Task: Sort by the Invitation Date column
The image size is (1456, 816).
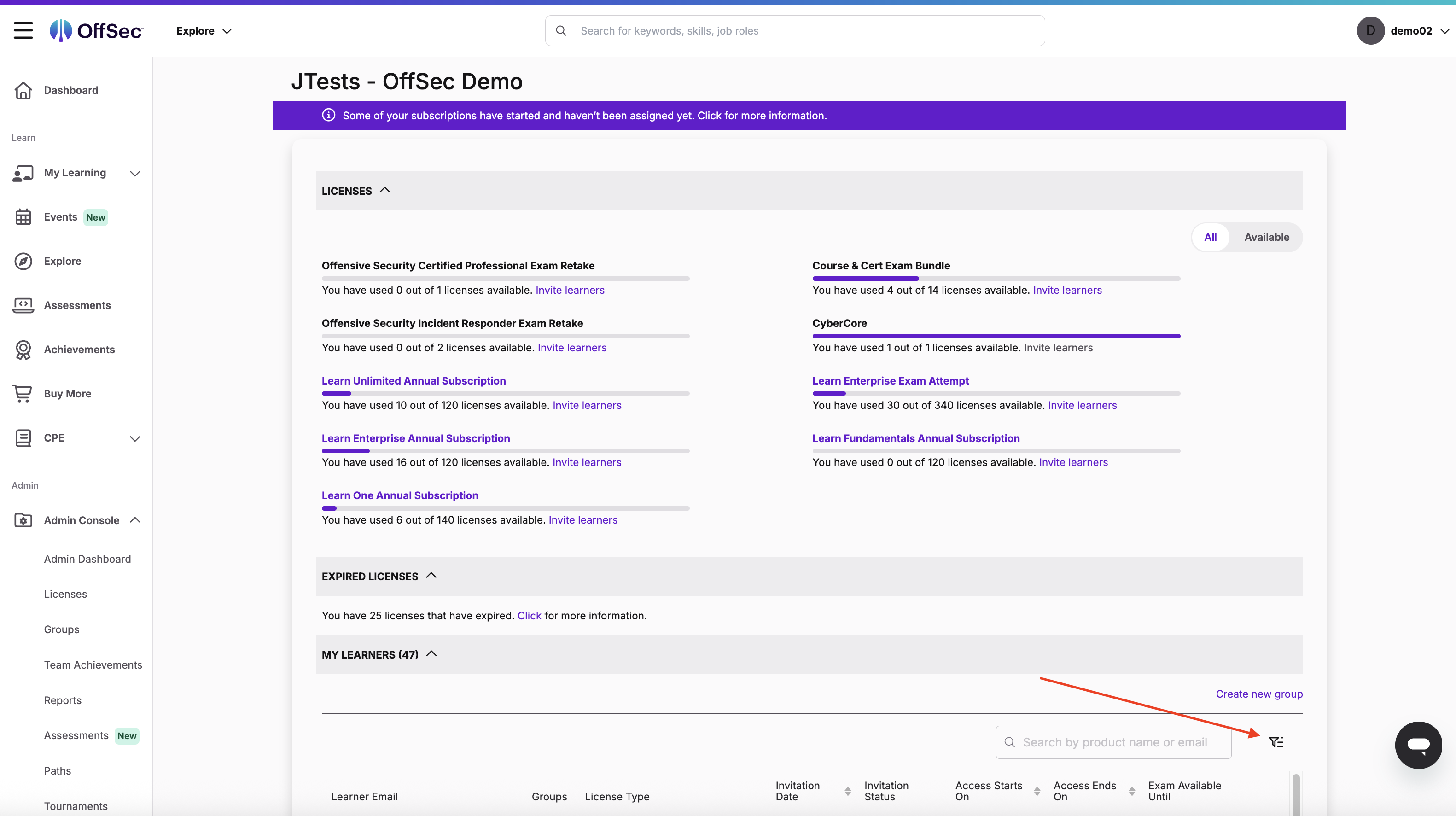Action: click(847, 791)
